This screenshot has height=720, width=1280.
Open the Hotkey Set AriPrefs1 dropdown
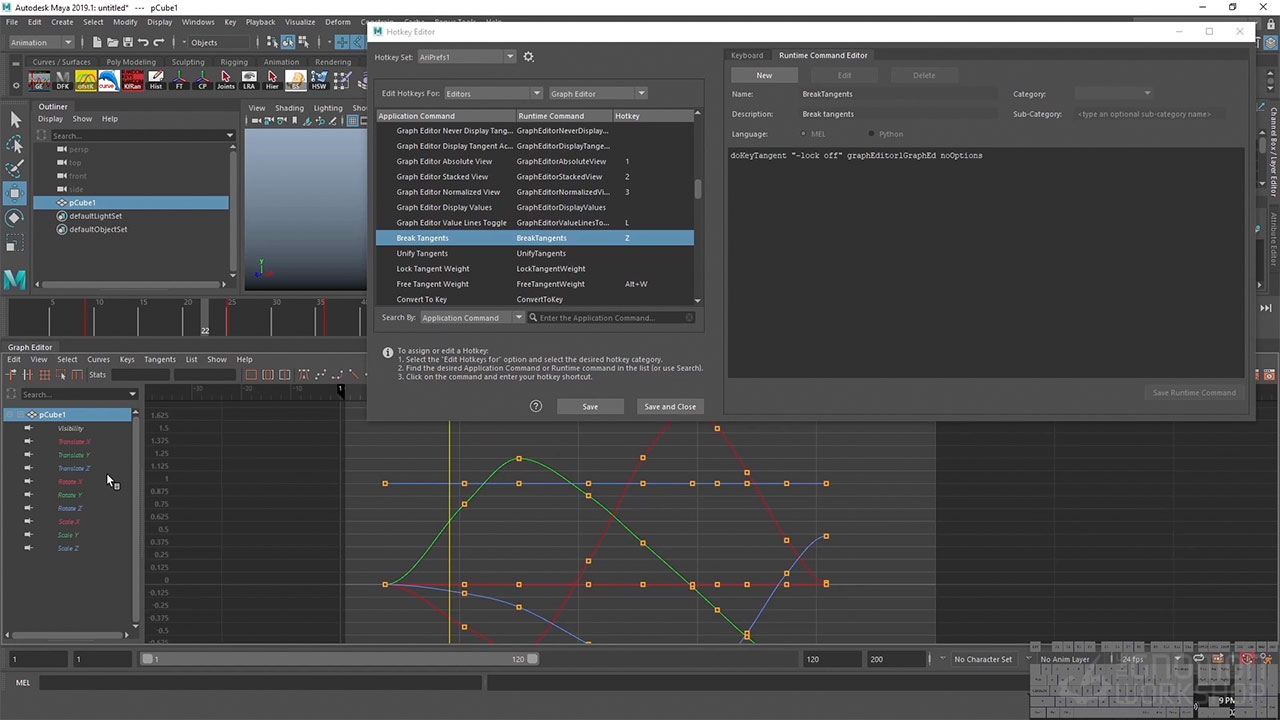tap(466, 57)
